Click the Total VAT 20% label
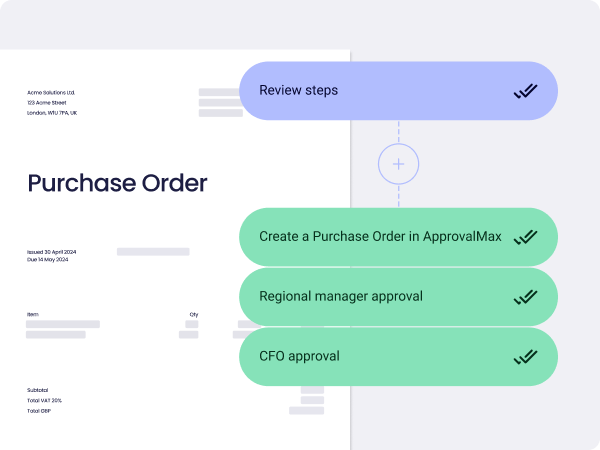The height and width of the screenshot is (450, 600). (44, 401)
